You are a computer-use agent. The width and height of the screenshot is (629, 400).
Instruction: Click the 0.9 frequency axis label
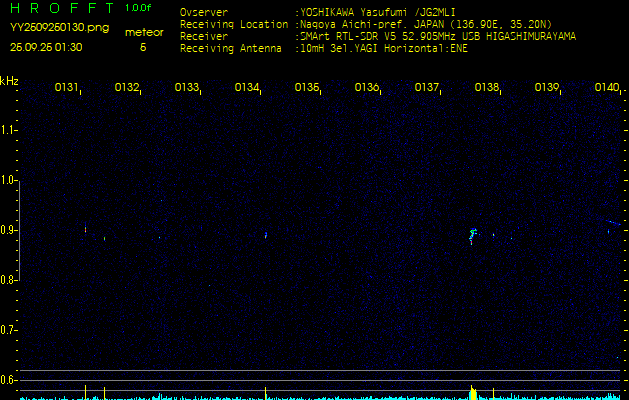point(8,230)
